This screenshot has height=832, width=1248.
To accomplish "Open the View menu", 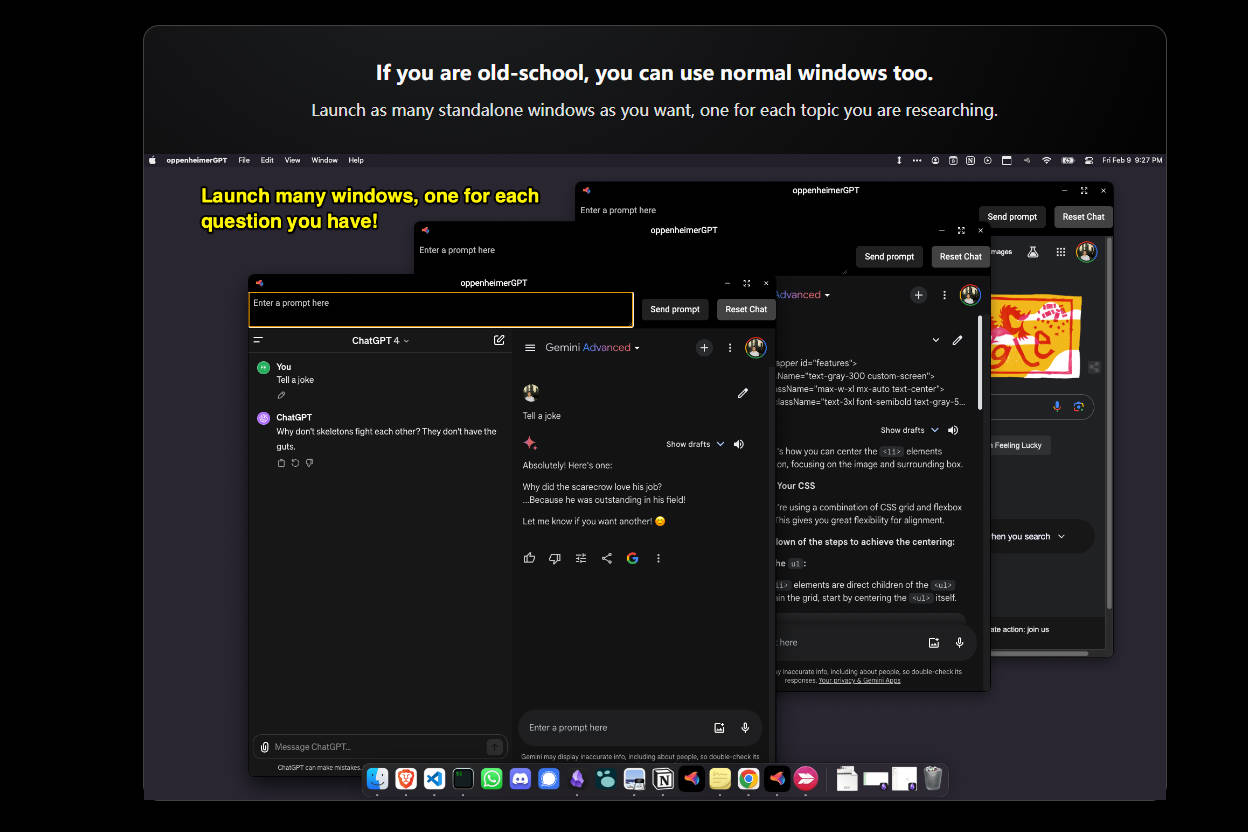I will [x=292, y=160].
